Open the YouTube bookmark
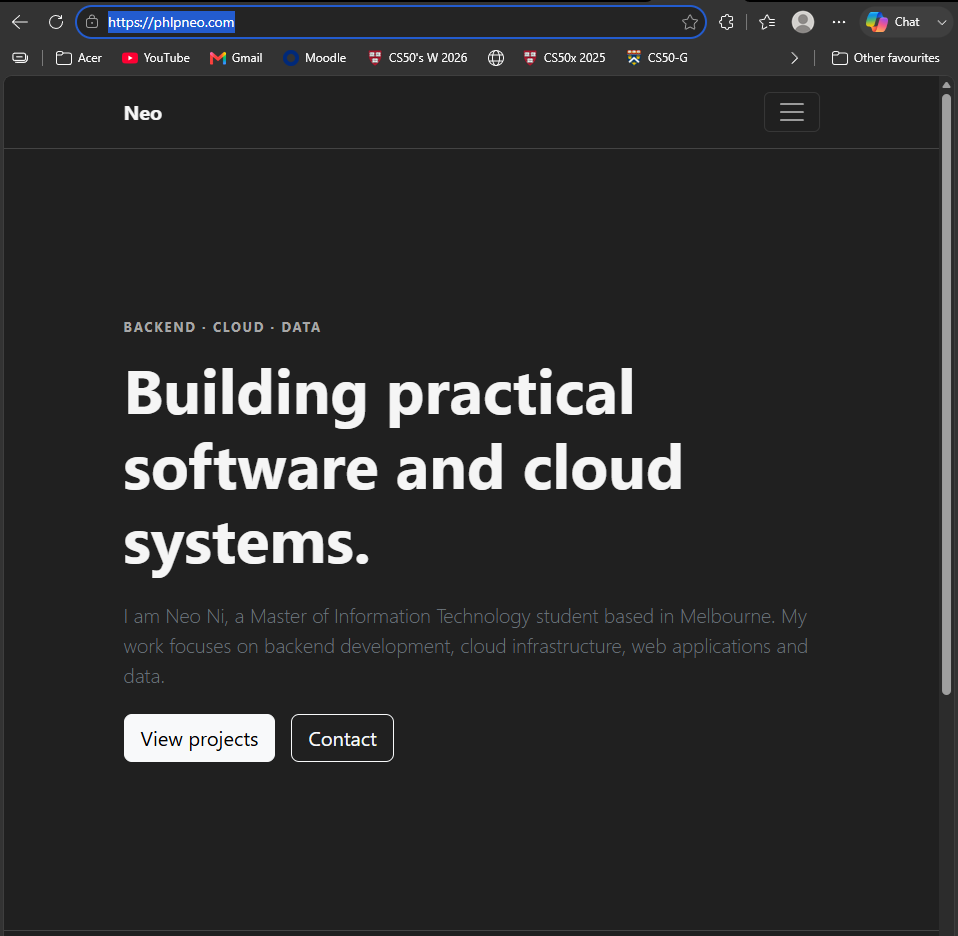Viewport: 958px width, 936px height. 156,58
